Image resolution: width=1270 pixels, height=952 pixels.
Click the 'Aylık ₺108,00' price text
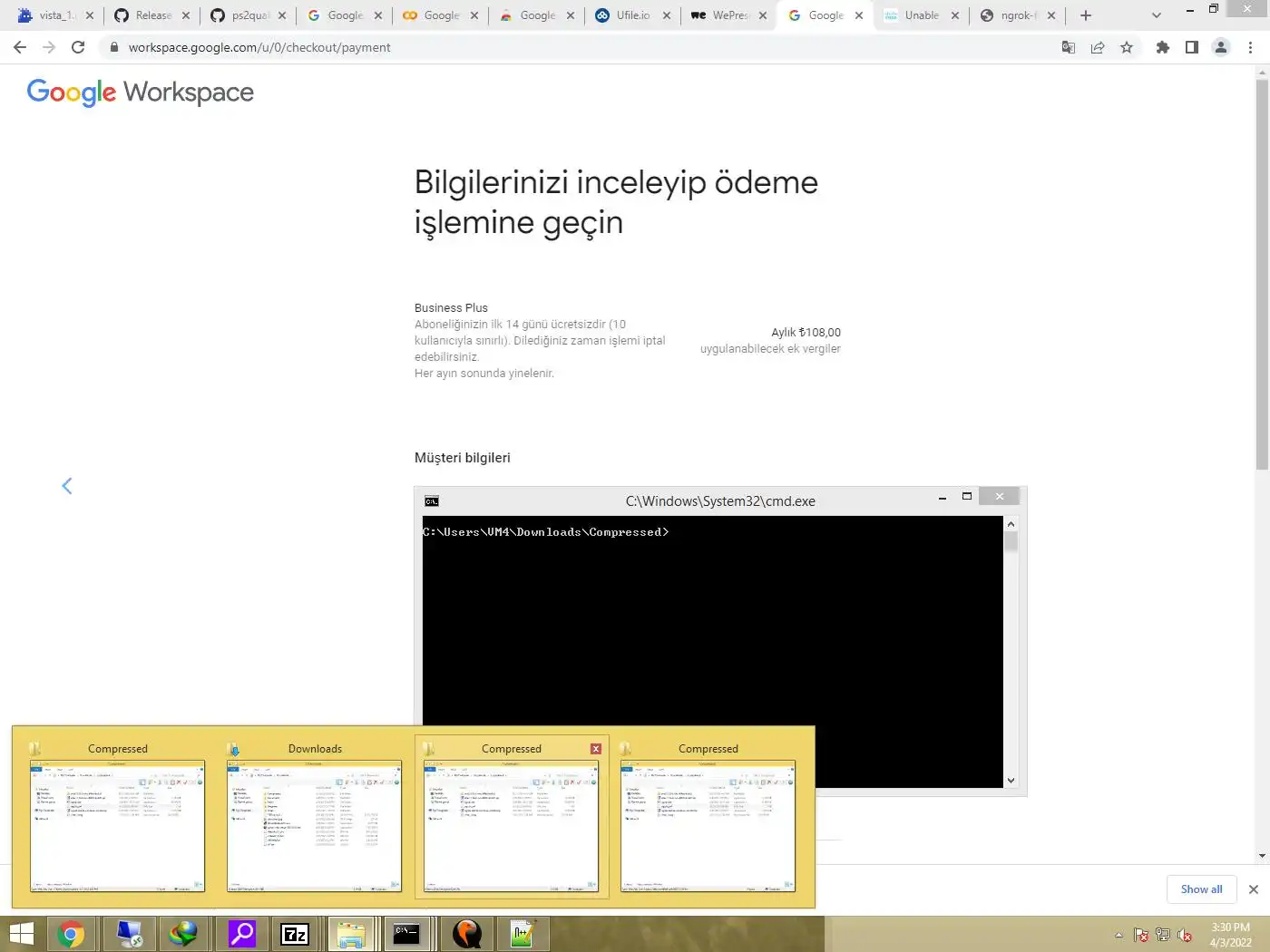coord(806,332)
